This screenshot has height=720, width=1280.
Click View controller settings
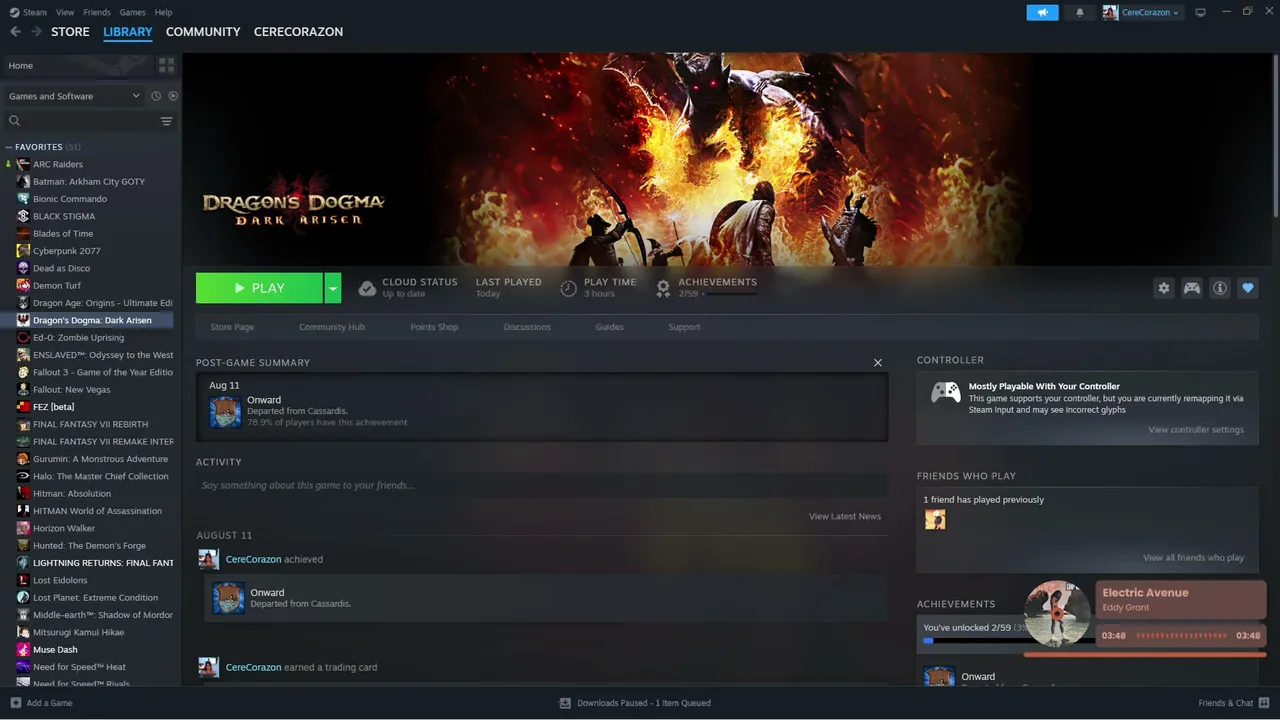pyautogui.click(x=1196, y=430)
